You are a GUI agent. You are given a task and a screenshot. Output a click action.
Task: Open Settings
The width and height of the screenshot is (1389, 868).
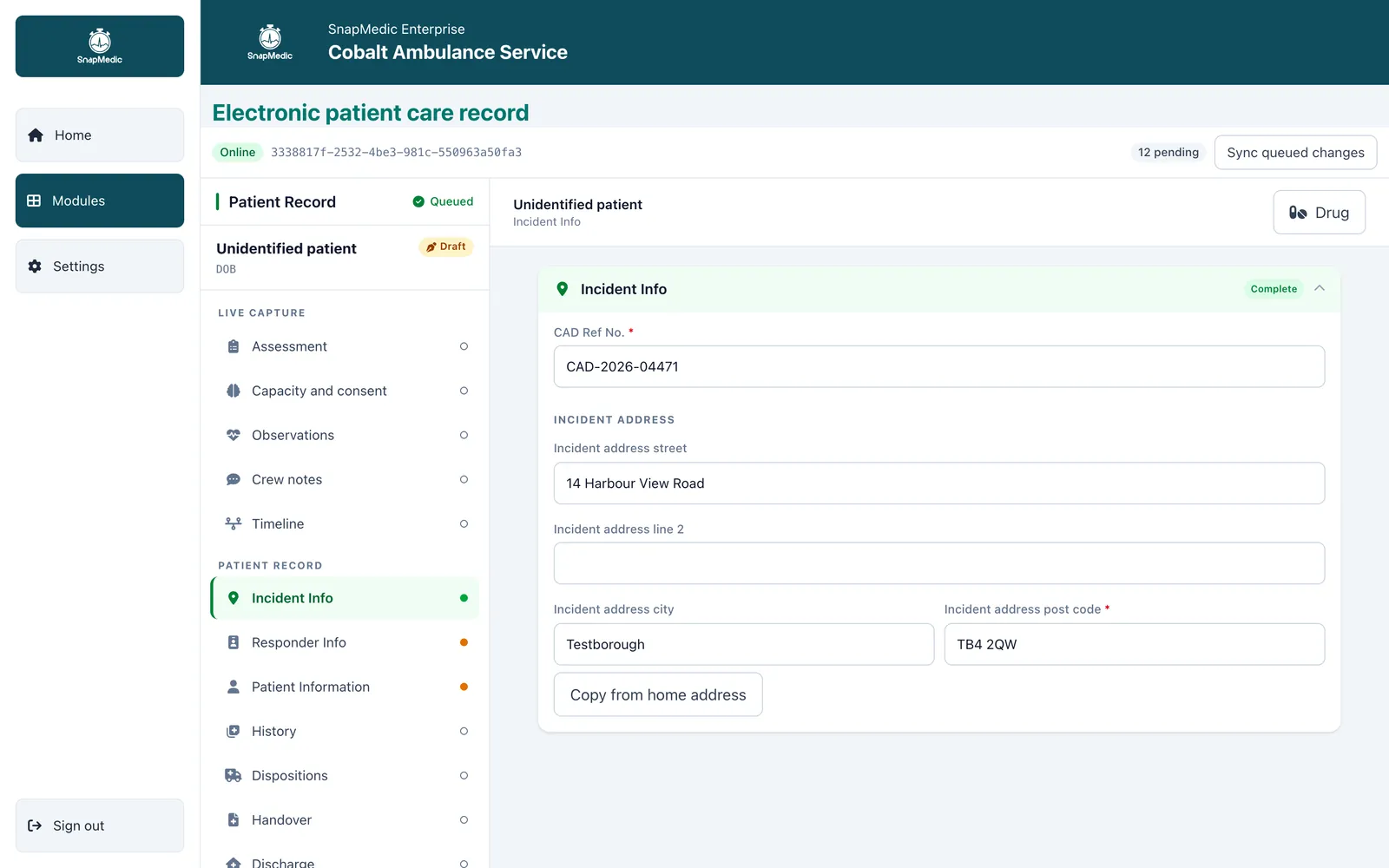[x=100, y=266]
